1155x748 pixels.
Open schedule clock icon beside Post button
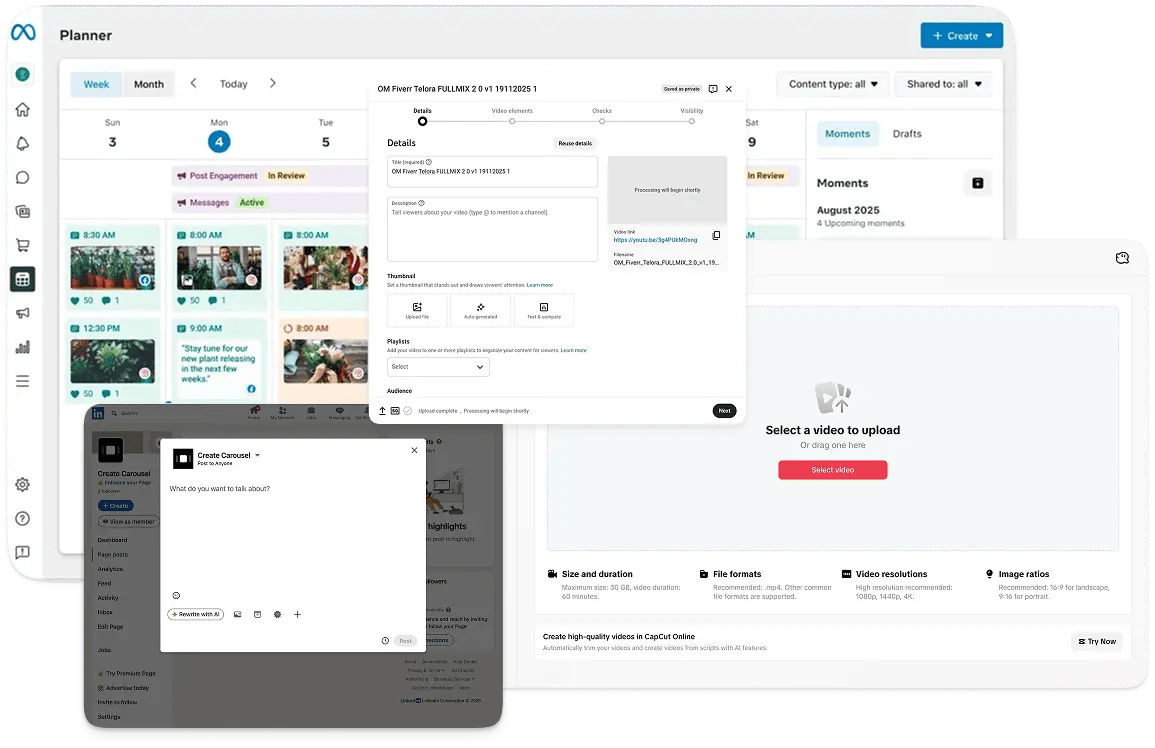pyautogui.click(x=385, y=641)
